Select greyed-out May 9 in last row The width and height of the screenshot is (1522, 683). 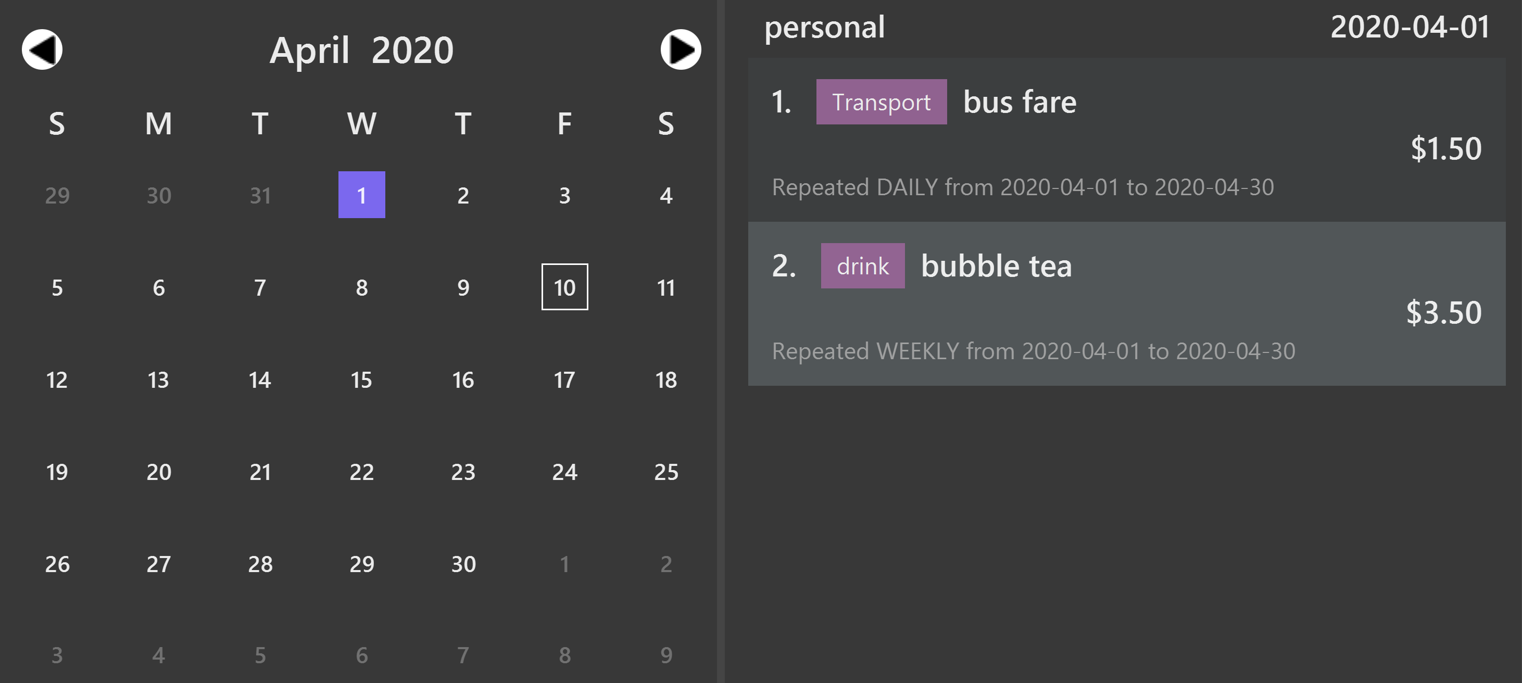[x=666, y=656]
